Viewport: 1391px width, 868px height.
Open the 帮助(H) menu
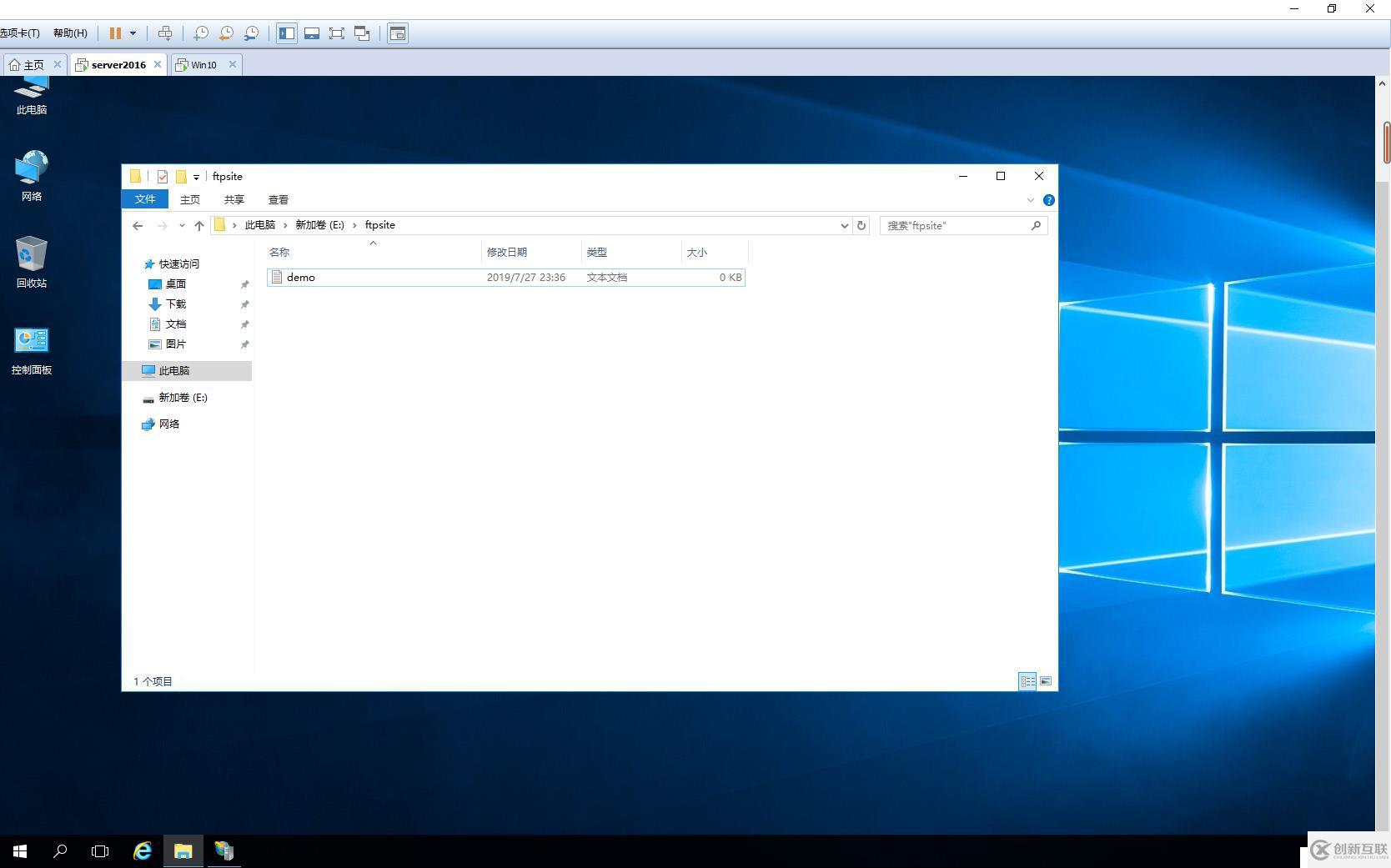point(70,33)
